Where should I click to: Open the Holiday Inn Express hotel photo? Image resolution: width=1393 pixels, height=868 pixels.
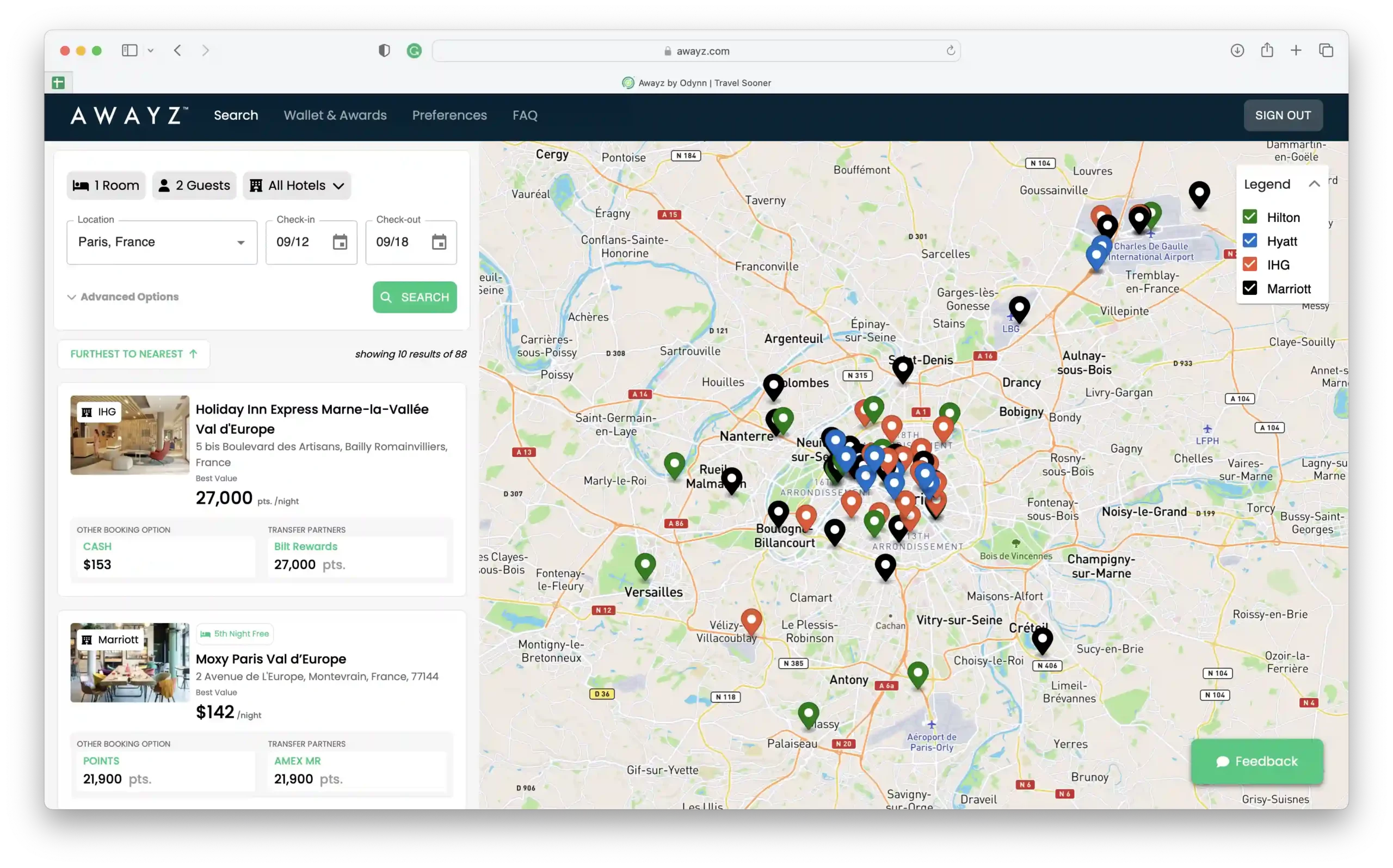pos(130,435)
